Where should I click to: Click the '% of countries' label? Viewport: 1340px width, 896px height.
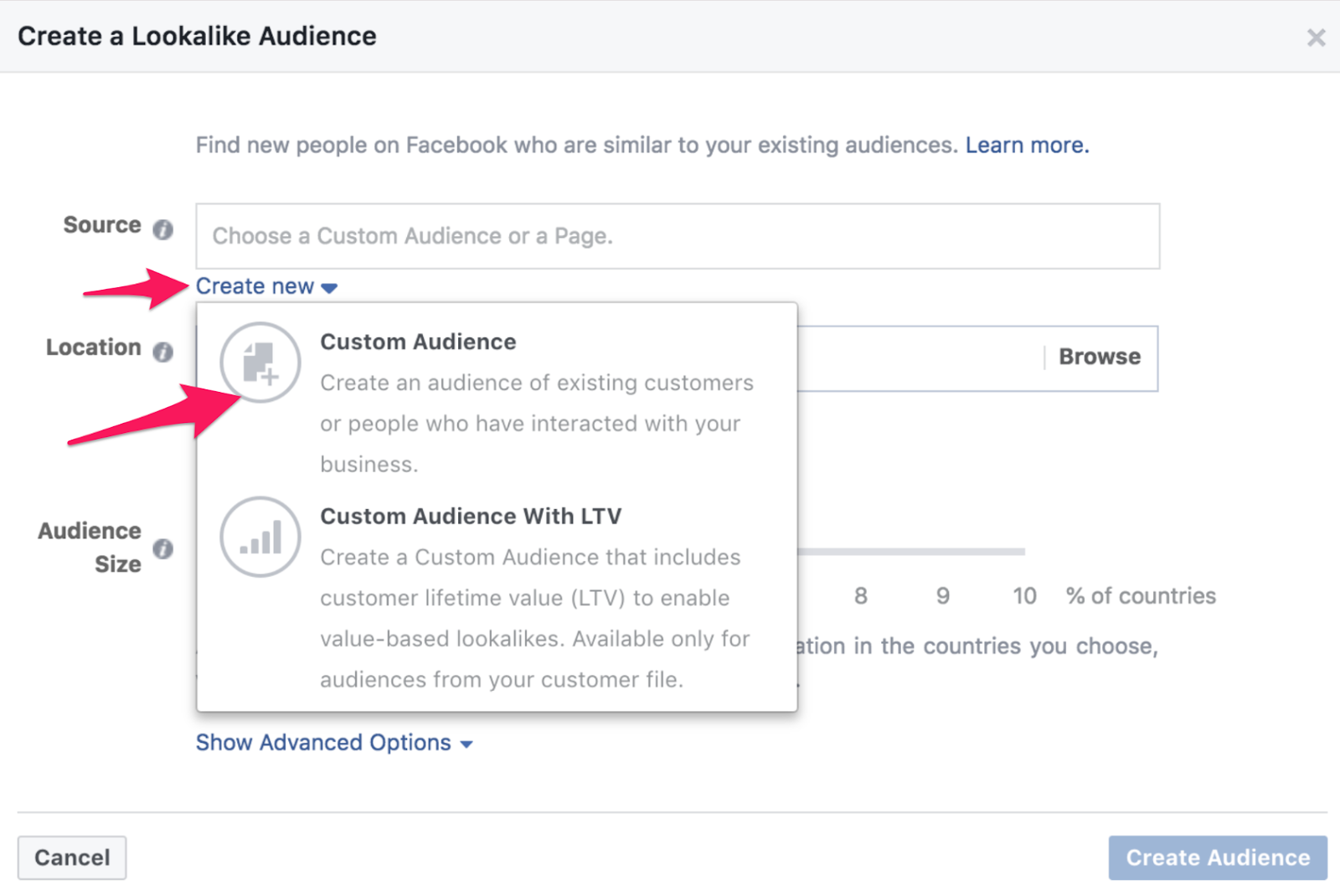click(x=1141, y=596)
